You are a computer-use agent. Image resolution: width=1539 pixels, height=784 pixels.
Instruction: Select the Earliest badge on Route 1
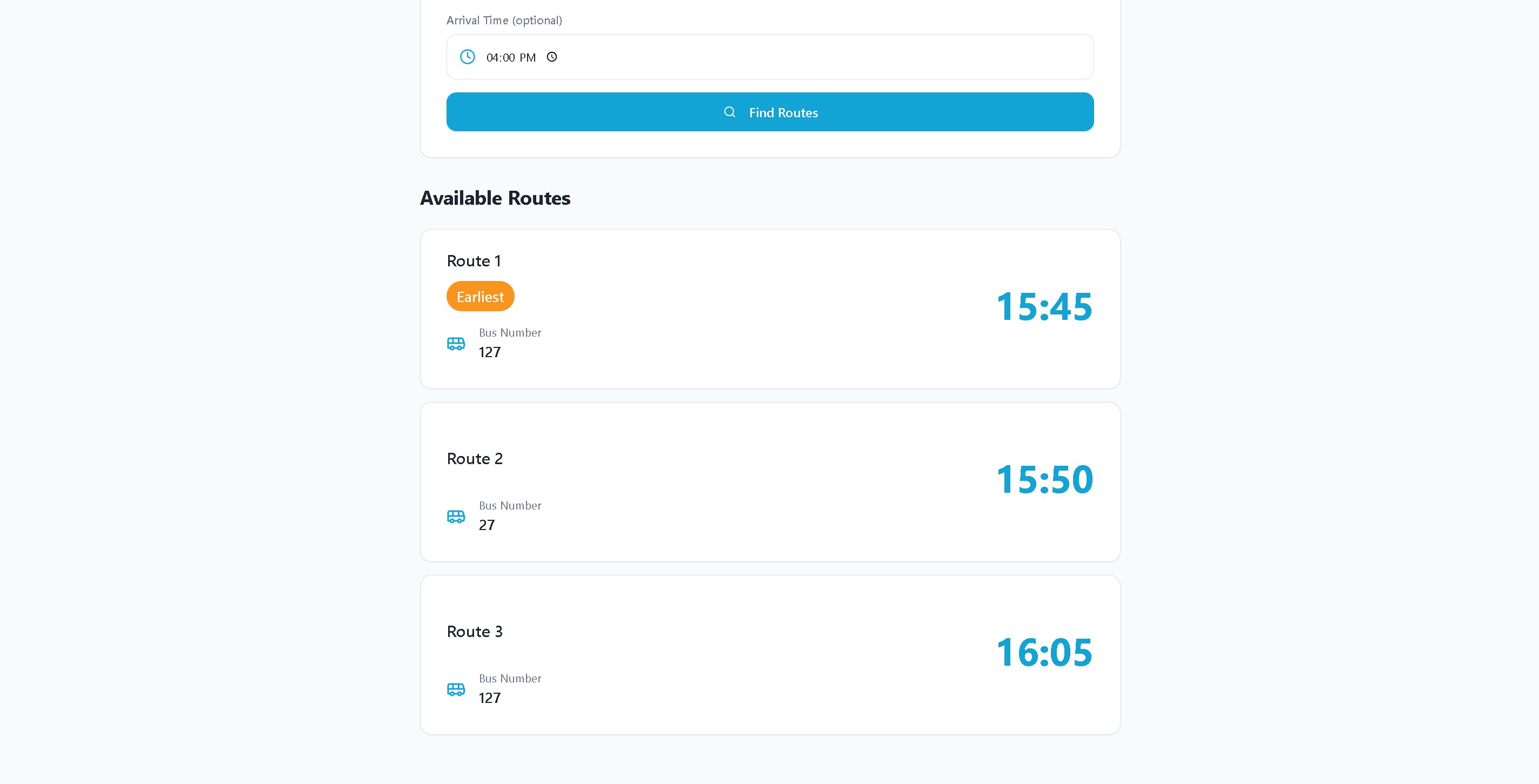(x=479, y=296)
